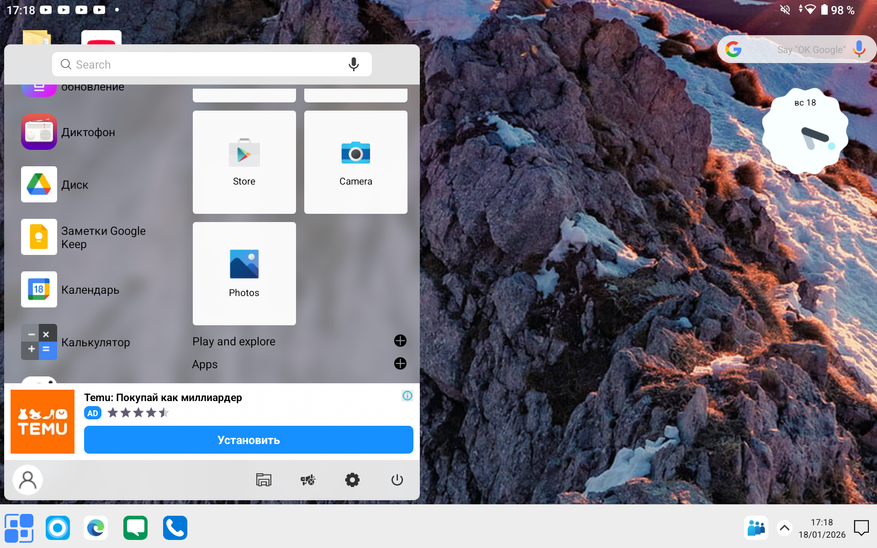
Task: Open the notification center icon
Action: click(x=861, y=528)
